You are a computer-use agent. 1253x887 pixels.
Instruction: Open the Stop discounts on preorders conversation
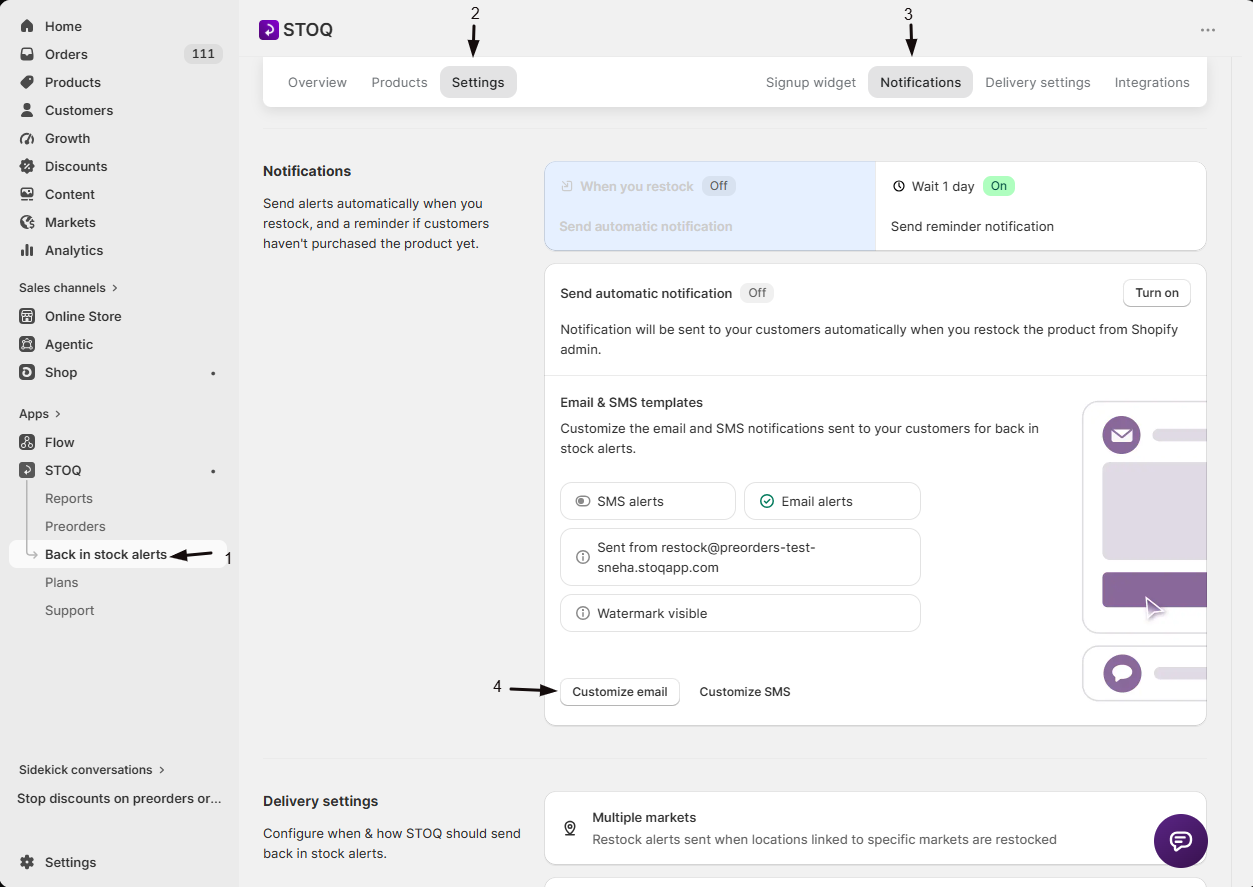[x=119, y=798]
